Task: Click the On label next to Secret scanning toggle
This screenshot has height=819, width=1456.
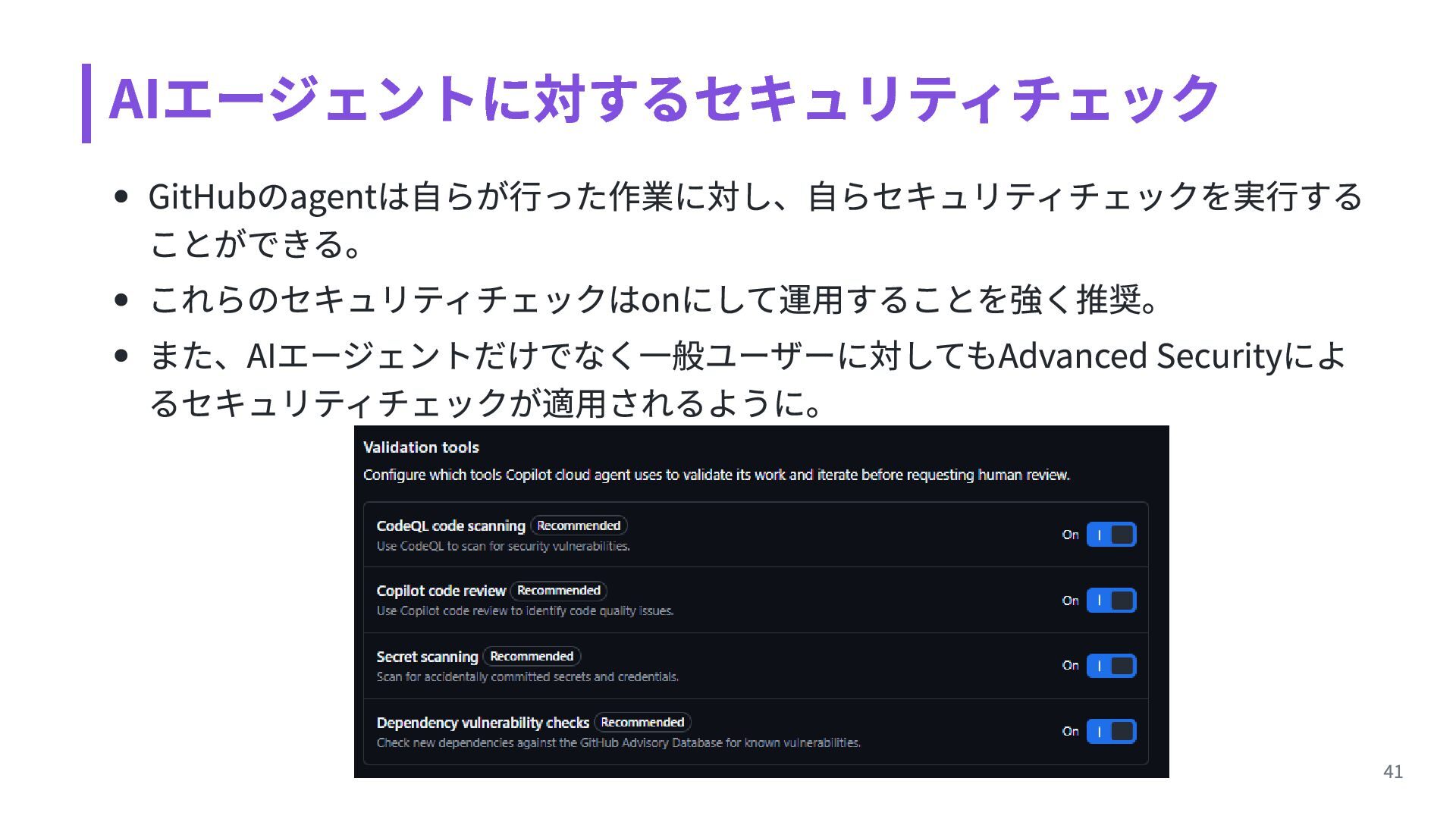Action: pos(1070,666)
